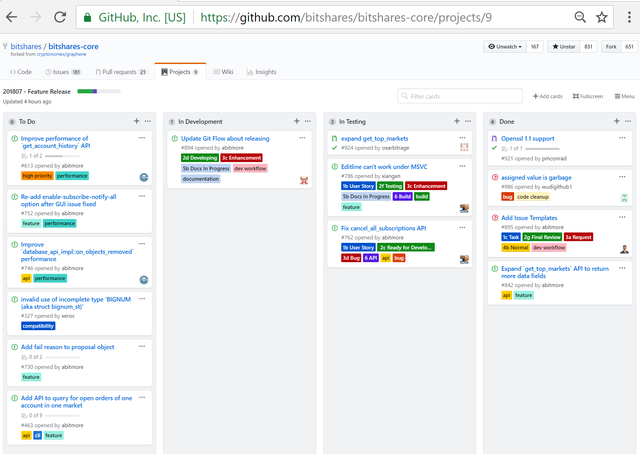Open the Insights tab
Image resolution: width=640 pixels, height=454 pixels.
click(261, 72)
